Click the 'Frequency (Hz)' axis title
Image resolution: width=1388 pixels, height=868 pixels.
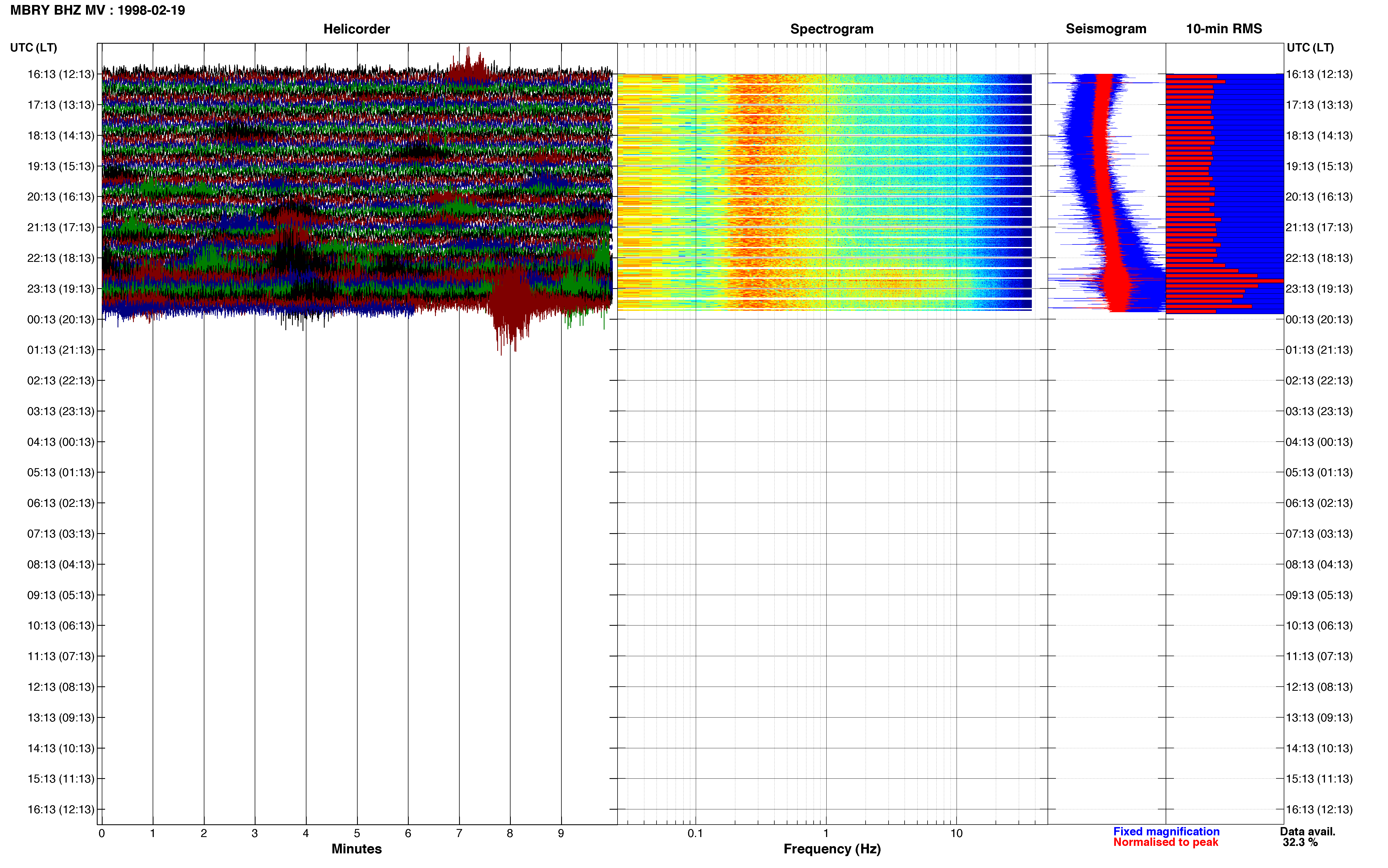point(832,849)
